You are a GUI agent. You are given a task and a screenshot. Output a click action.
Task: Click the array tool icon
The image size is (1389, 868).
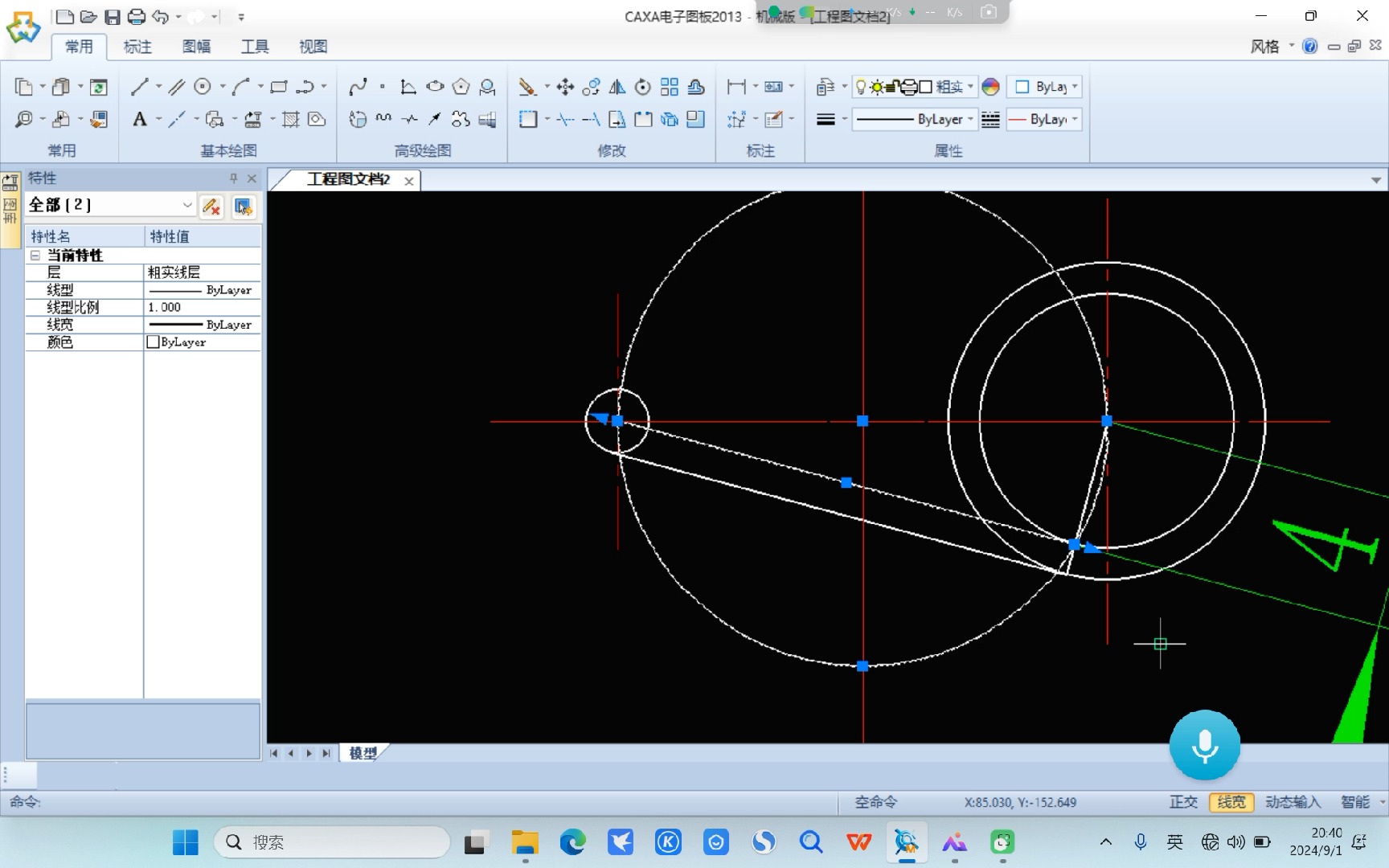[x=669, y=87]
